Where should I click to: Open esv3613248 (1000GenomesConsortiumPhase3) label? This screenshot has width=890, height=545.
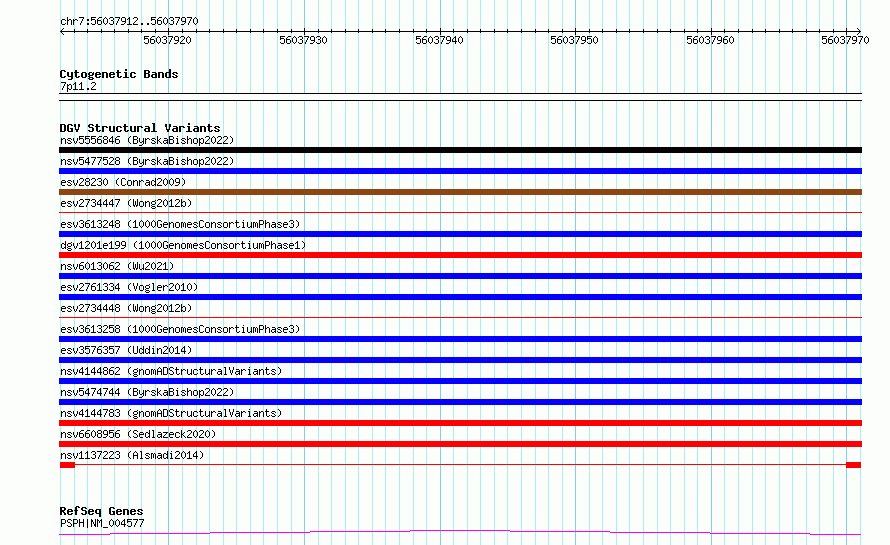click(180, 224)
